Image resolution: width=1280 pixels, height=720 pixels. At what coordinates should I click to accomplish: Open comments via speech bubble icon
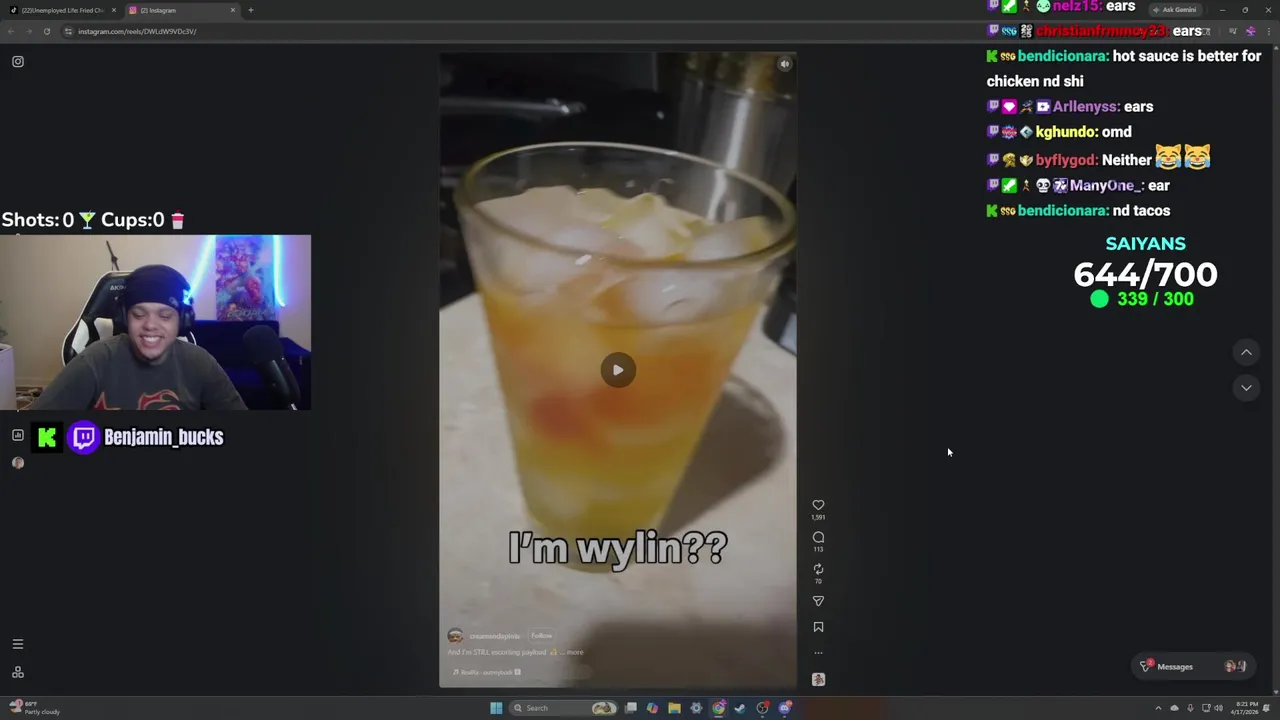818,537
